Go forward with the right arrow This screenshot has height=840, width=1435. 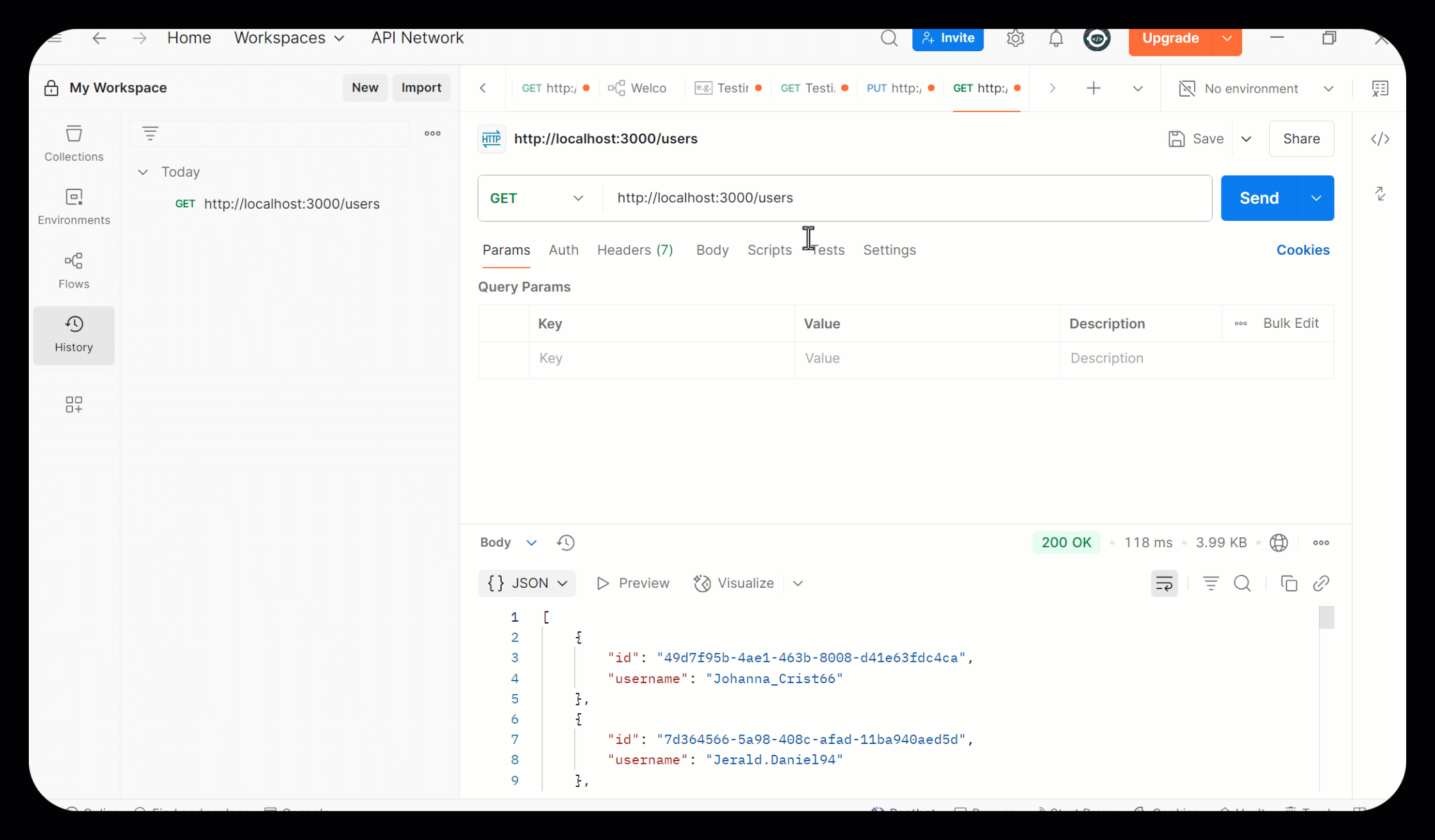coord(139,38)
